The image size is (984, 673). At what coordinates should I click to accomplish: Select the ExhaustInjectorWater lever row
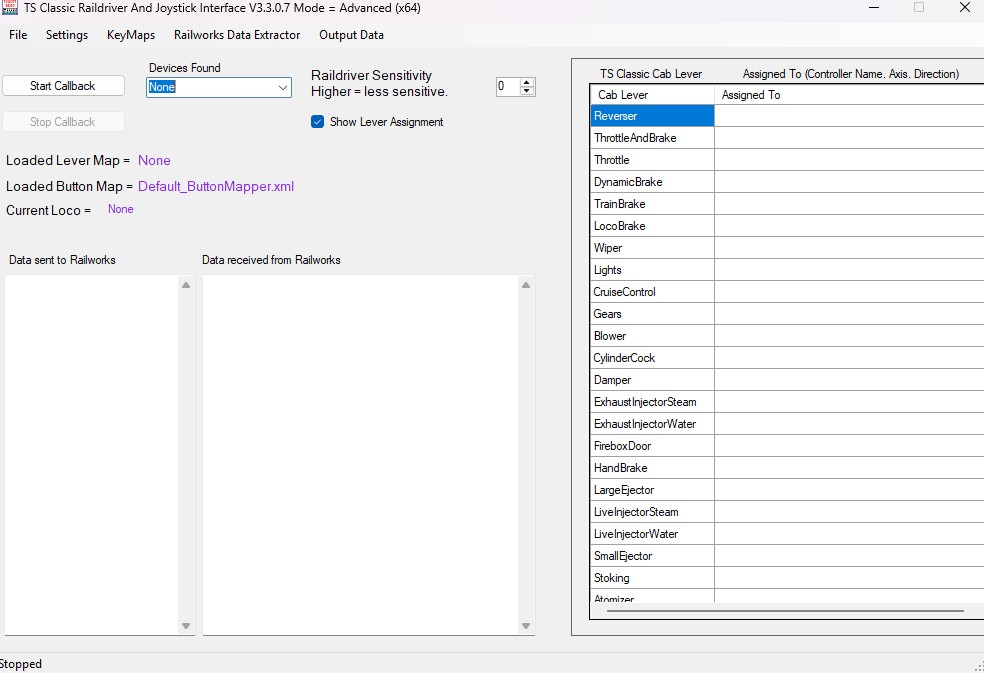(652, 424)
